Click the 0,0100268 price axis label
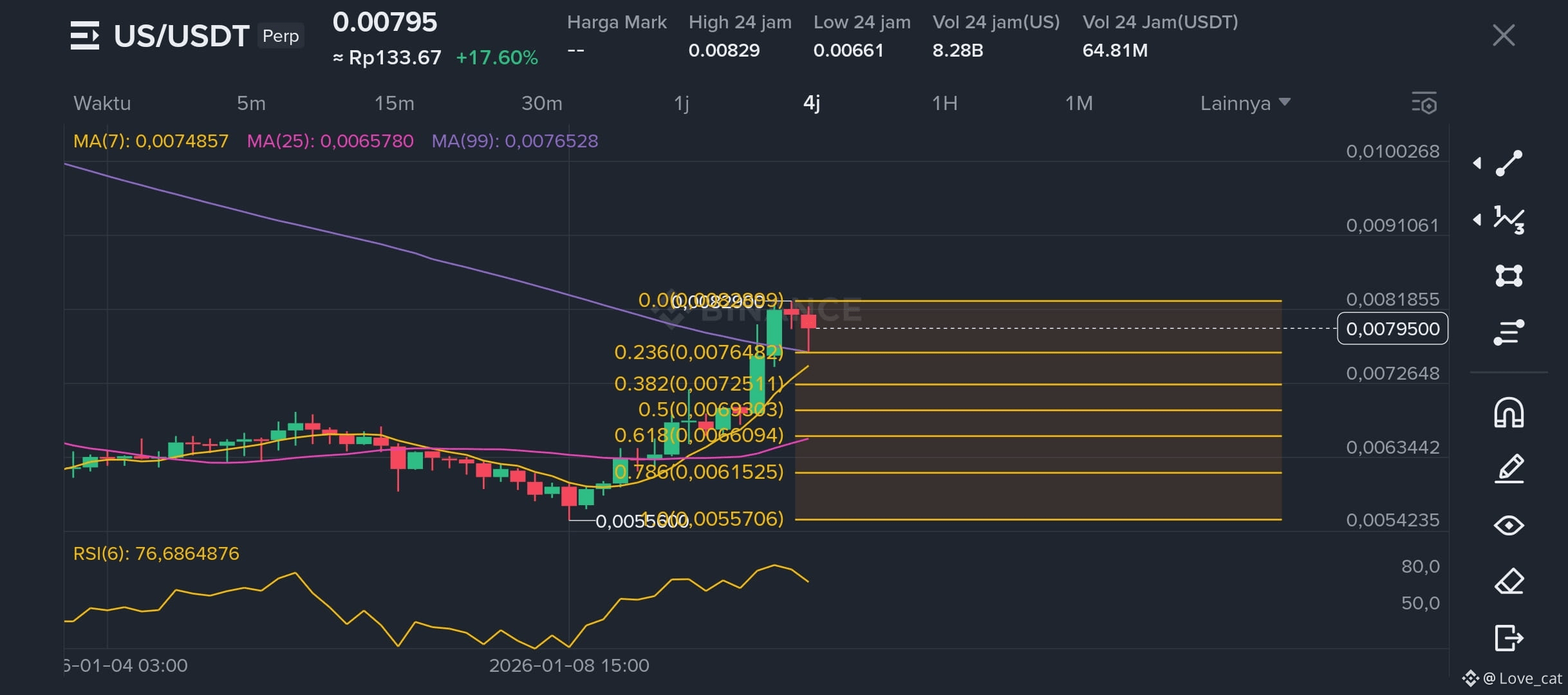The height and width of the screenshot is (695, 1568). pos(1392,151)
